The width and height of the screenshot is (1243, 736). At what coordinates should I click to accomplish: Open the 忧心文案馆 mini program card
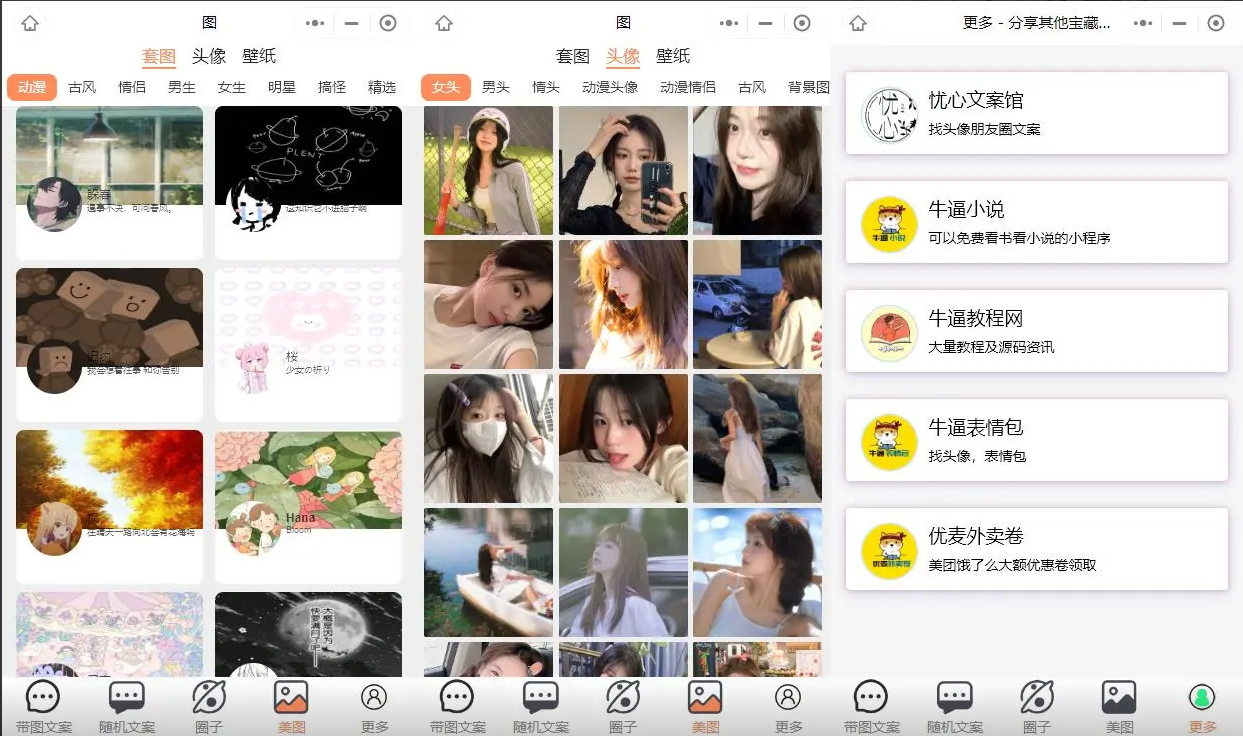[1036, 113]
